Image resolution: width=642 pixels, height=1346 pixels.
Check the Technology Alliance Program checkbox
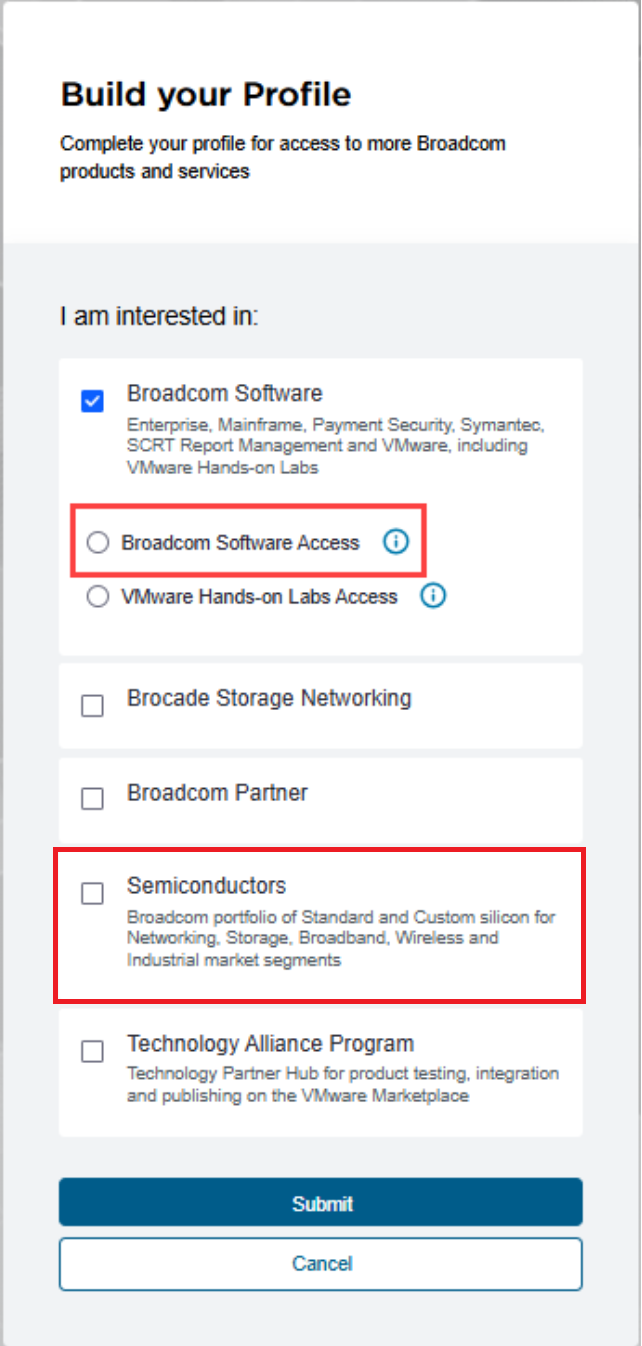coord(92,1052)
